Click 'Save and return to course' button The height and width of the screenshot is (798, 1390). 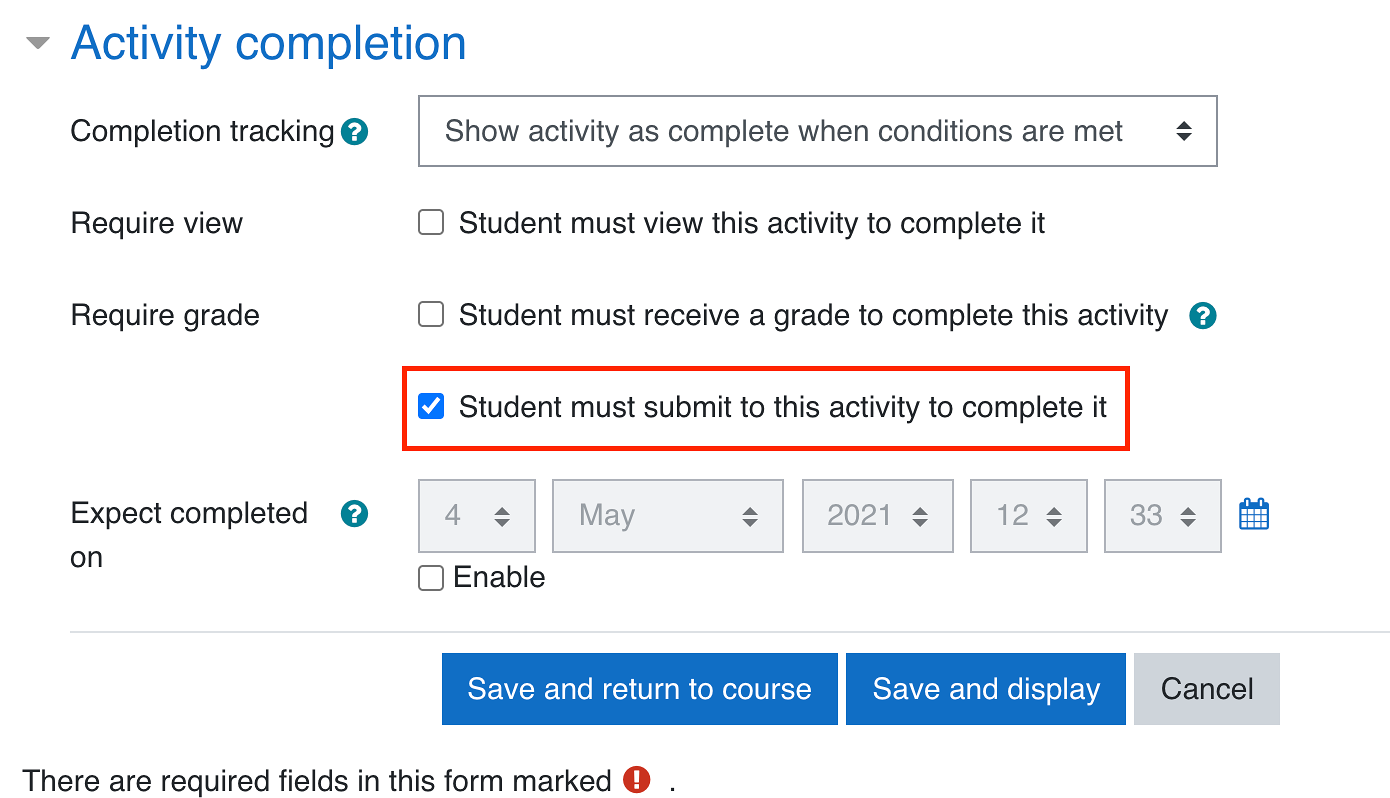pos(639,689)
